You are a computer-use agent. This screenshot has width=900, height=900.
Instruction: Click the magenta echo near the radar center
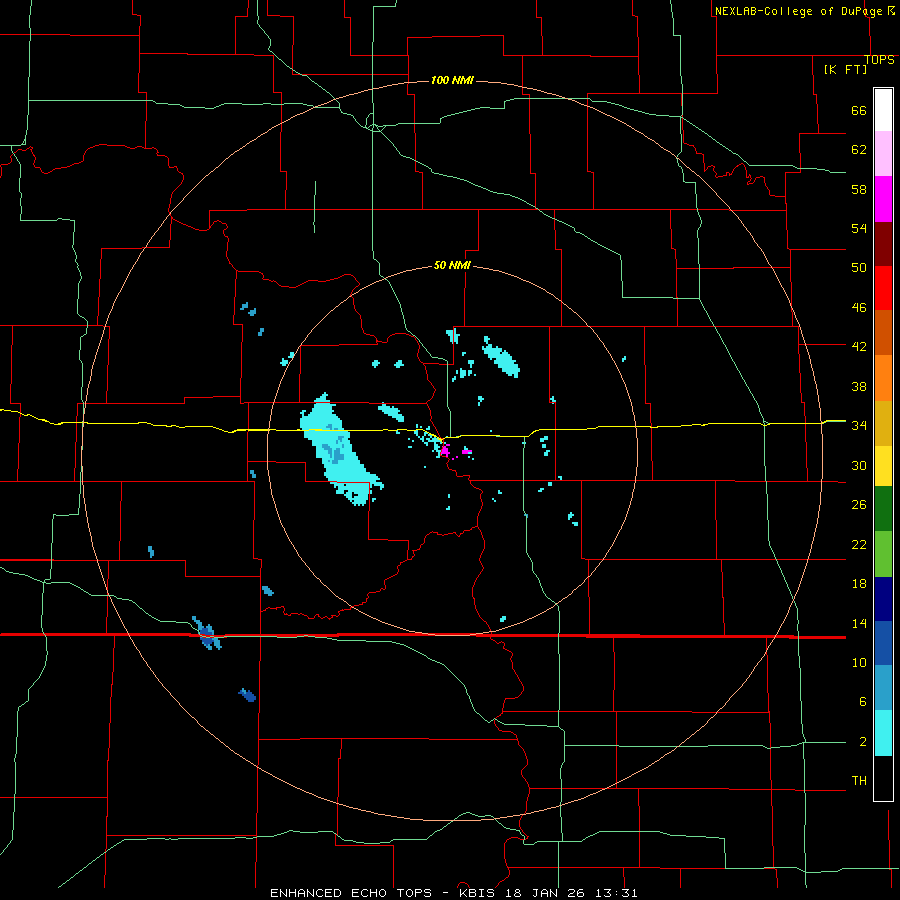point(445,451)
